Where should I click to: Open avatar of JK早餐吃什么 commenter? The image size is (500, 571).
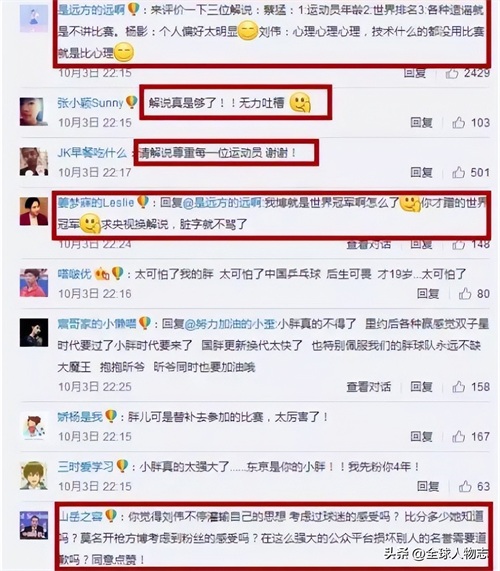[x=34, y=161]
